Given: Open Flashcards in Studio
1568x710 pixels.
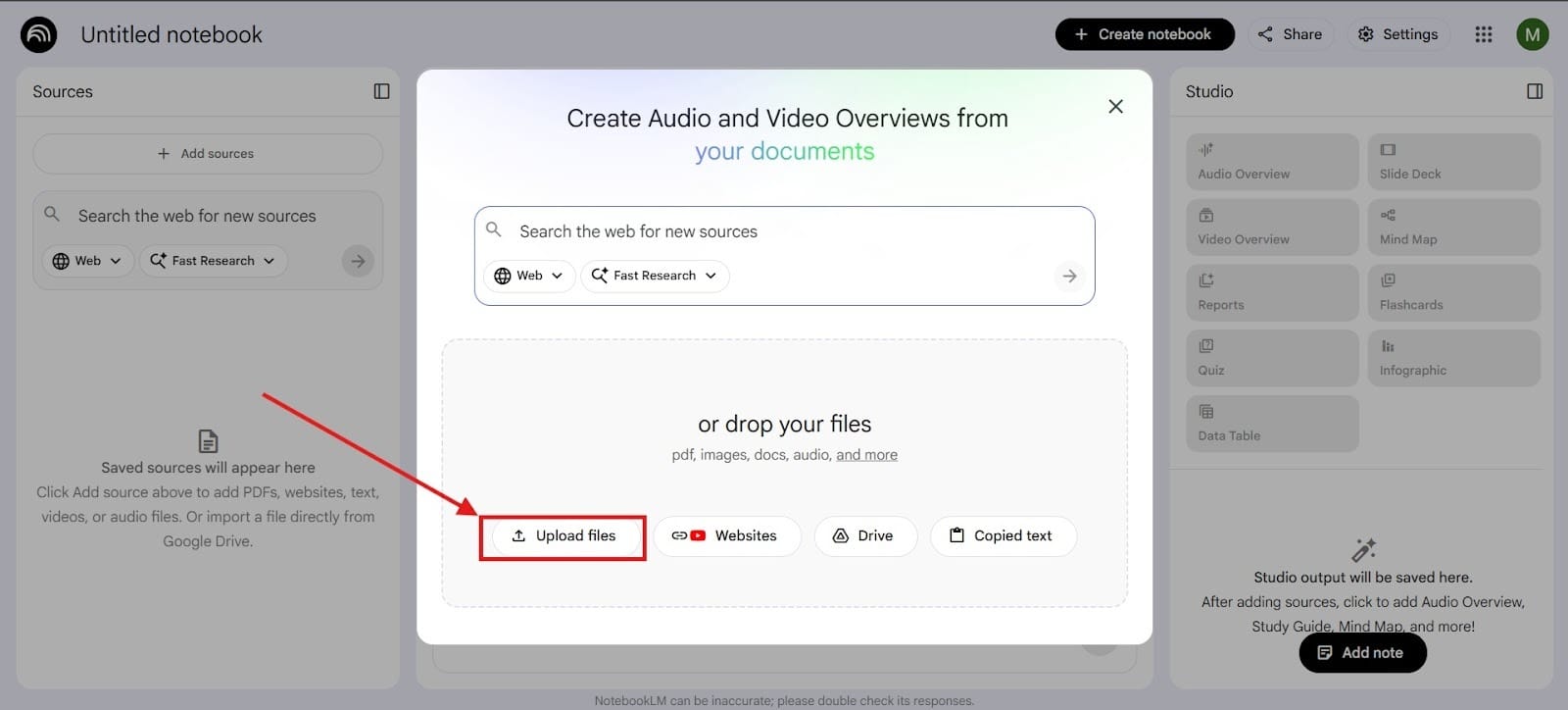Looking at the screenshot, I should coord(1453,293).
